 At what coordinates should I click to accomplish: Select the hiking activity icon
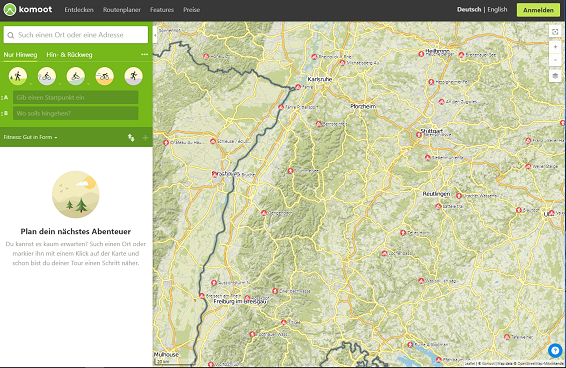tap(18, 76)
